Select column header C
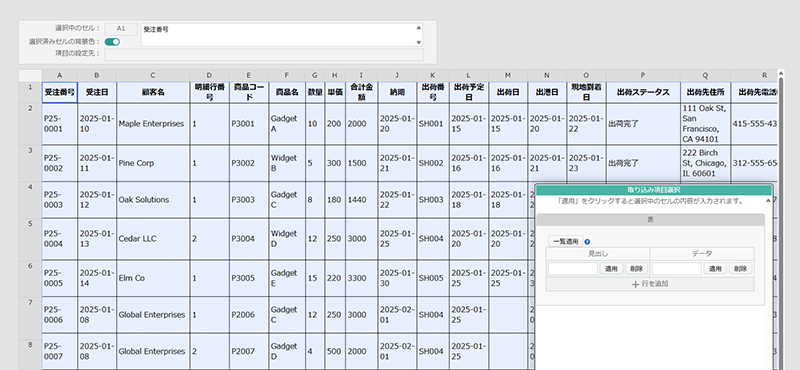This screenshot has width=800, height=370. click(x=153, y=76)
